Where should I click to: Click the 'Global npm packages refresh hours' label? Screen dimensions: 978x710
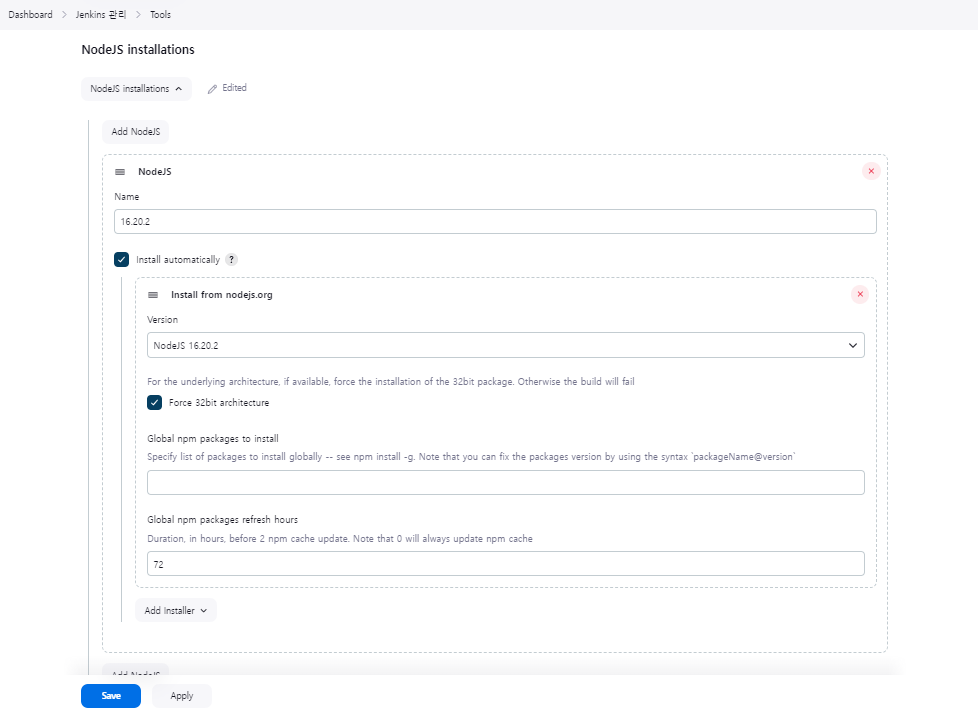tap(222, 520)
